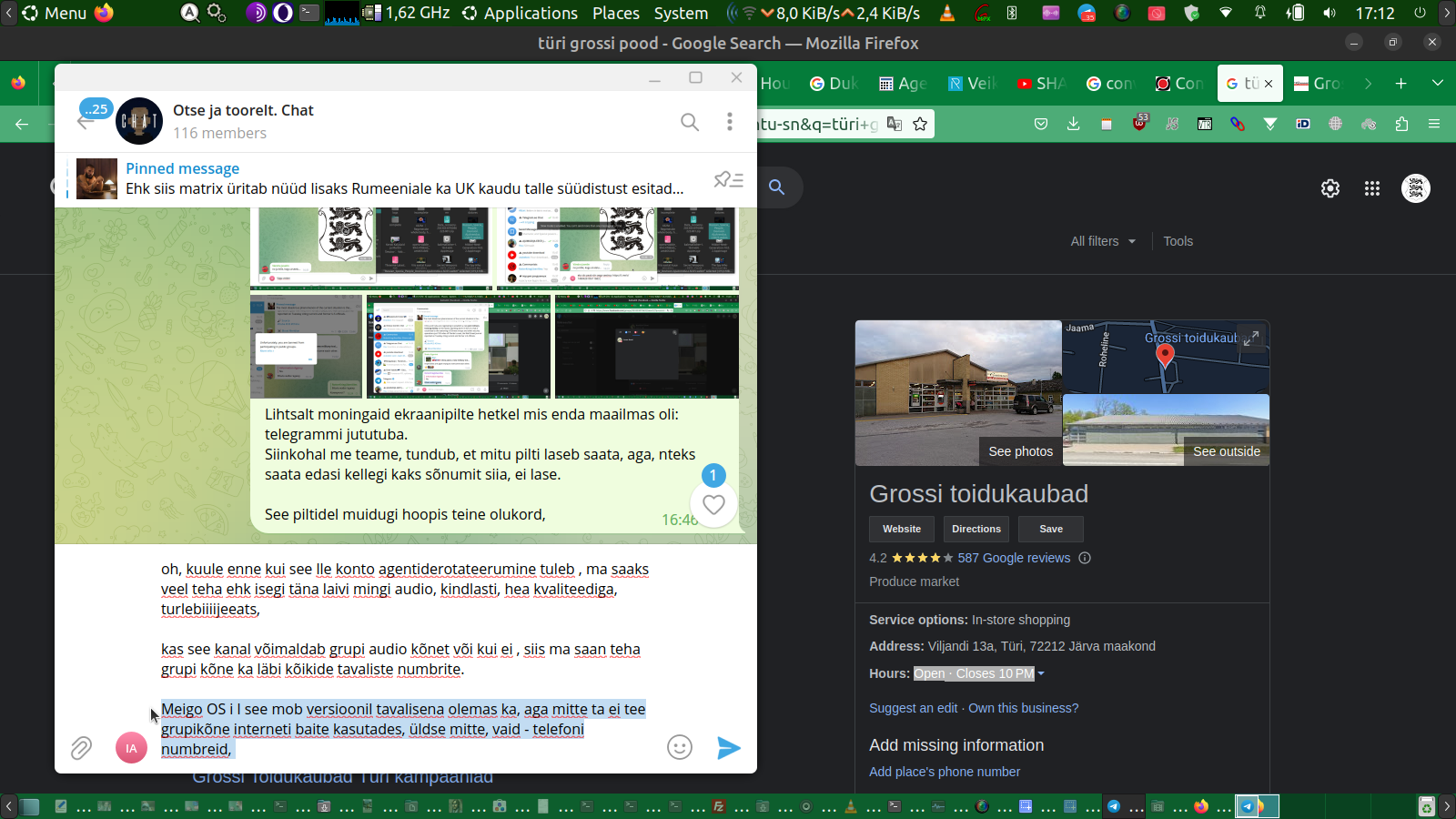Open the Telegram chat three-dot menu
The height and width of the screenshot is (819, 1456).
coord(729,122)
